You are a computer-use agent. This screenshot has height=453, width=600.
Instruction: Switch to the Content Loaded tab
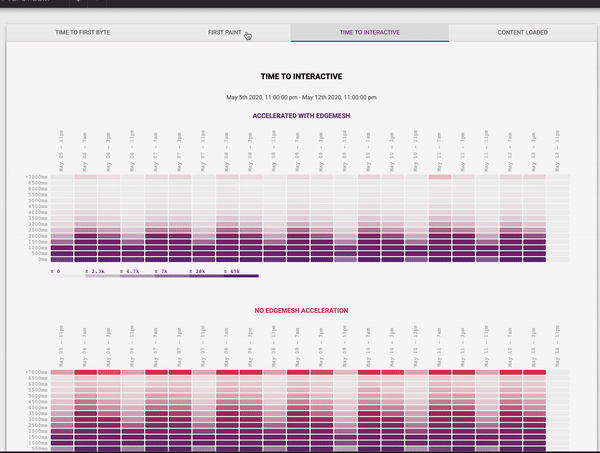(x=523, y=33)
